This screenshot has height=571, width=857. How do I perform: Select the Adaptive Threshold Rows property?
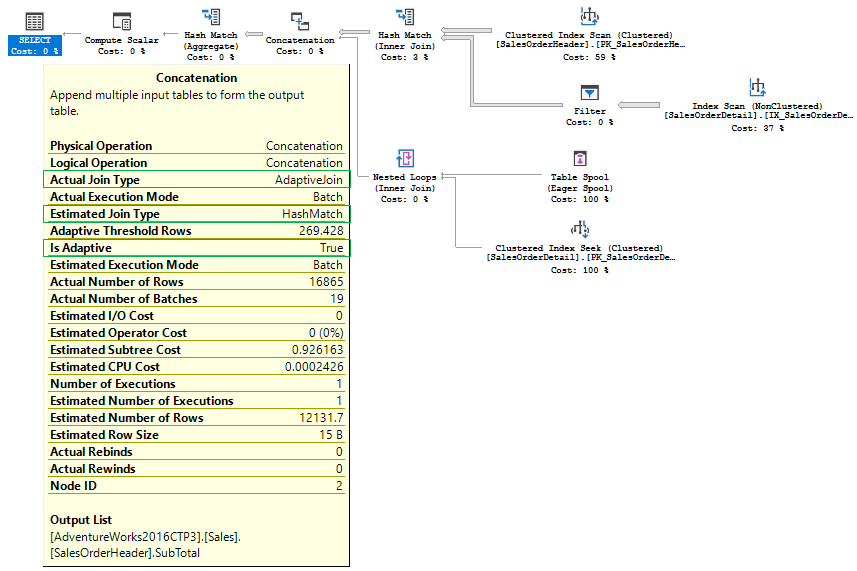coord(196,231)
